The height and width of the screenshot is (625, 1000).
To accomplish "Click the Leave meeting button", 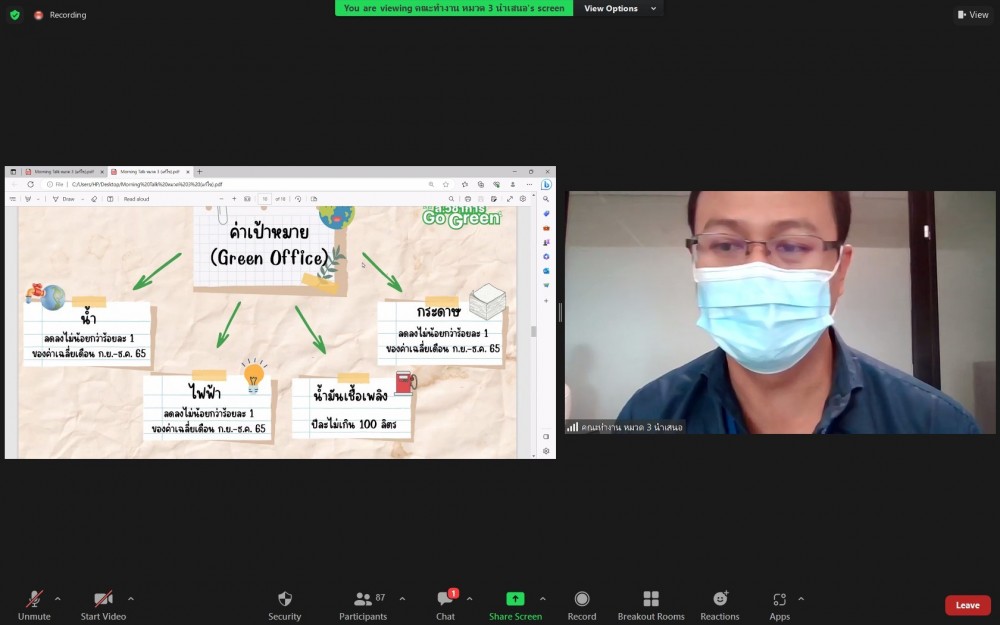I will 967,605.
